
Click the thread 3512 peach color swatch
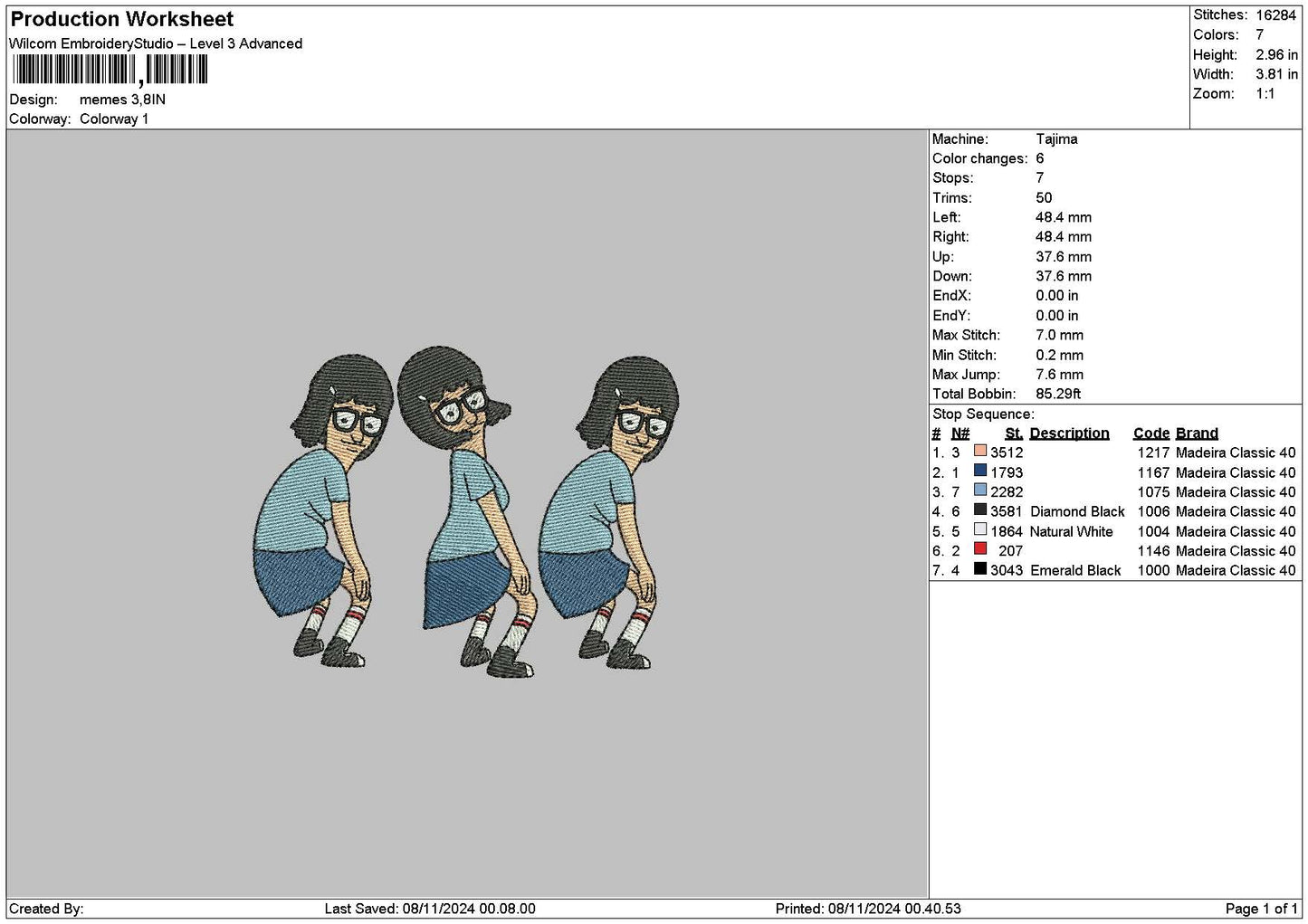pos(979,452)
